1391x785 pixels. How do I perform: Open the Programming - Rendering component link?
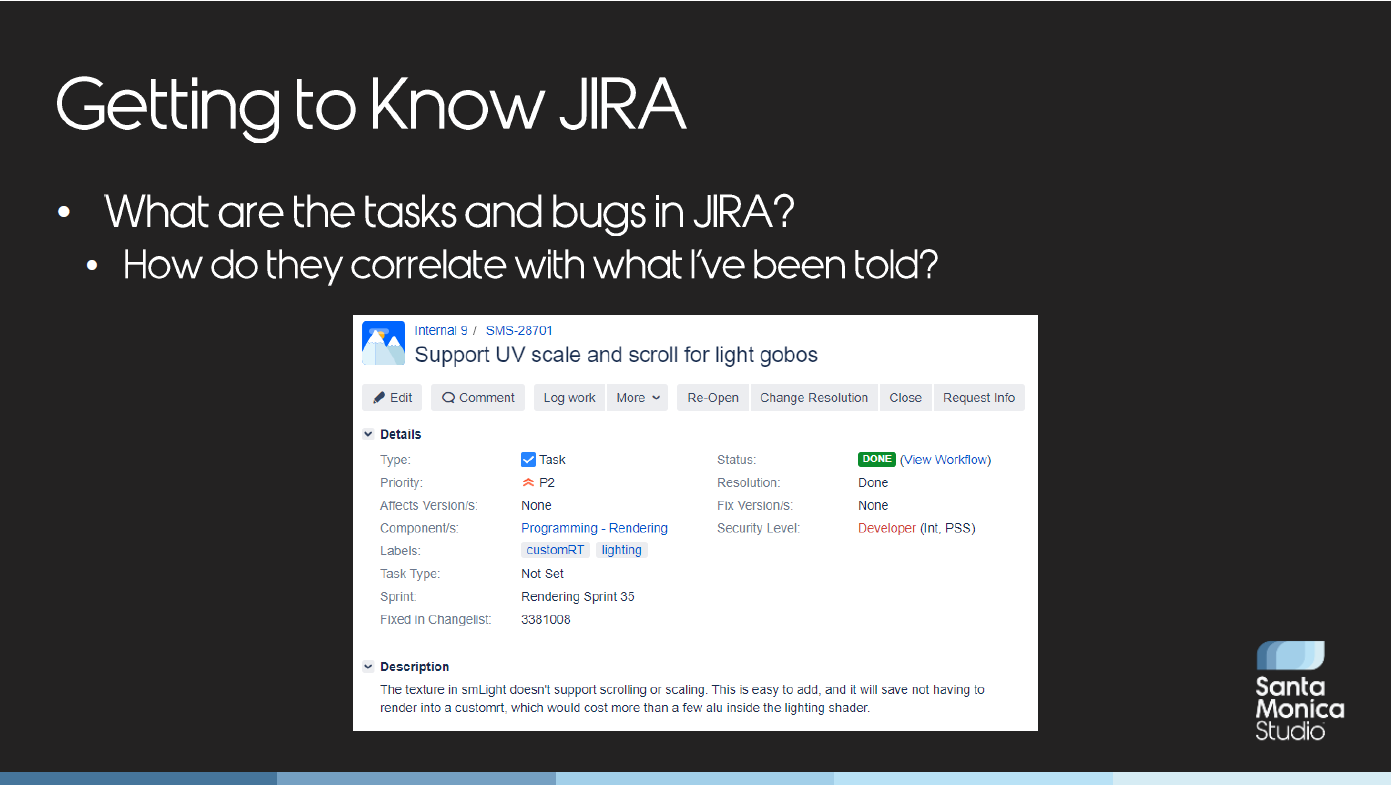coord(594,528)
